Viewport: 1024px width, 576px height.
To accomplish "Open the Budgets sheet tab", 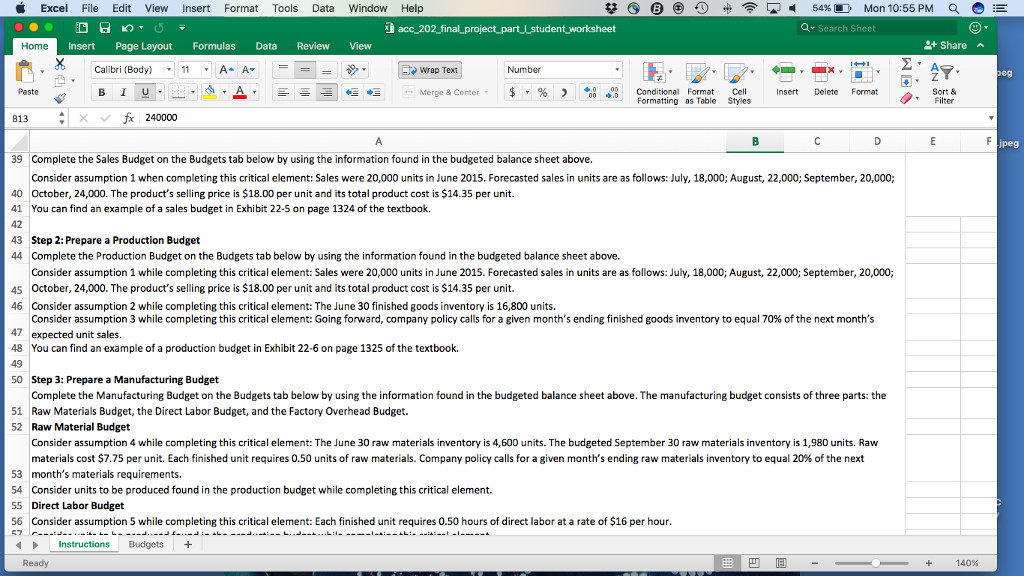I will [x=146, y=544].
